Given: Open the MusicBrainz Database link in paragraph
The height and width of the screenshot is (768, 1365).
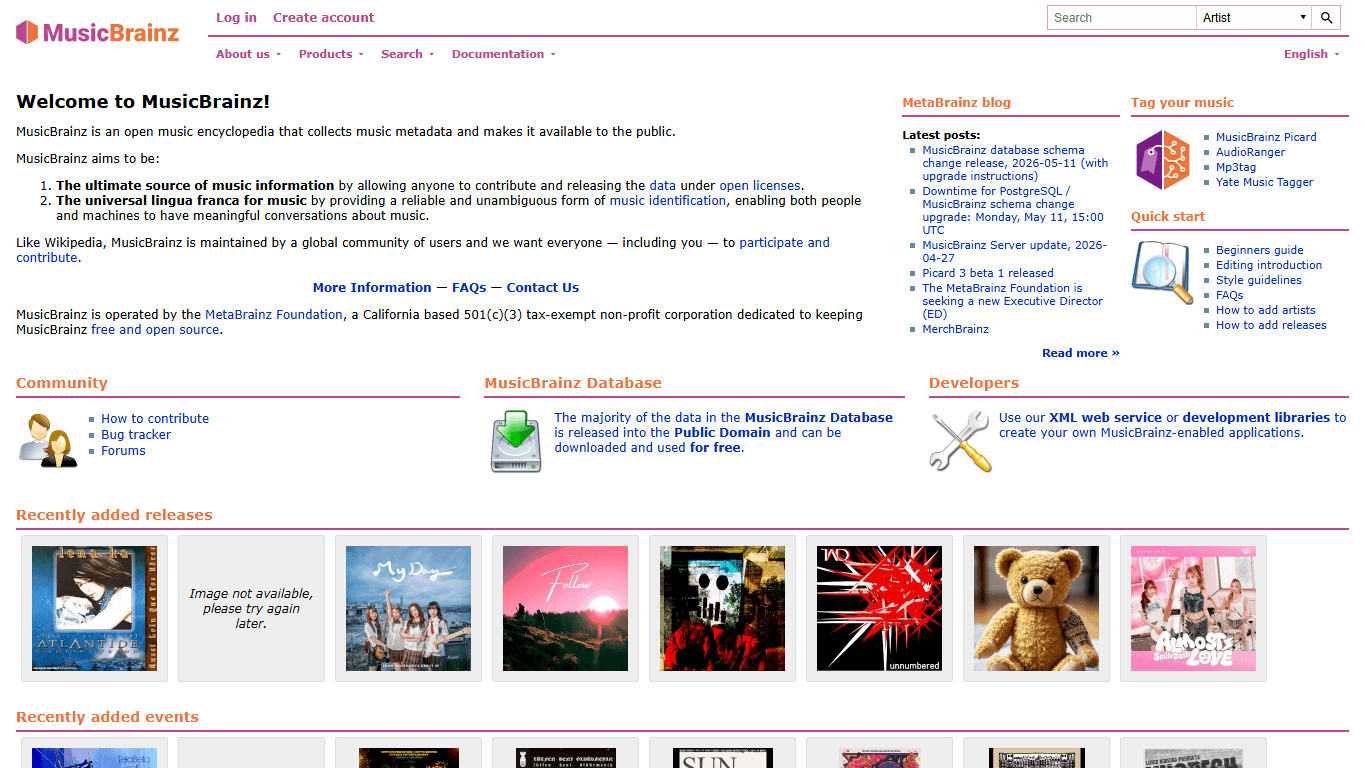Looking at the screenshot, I should point(818,417).
